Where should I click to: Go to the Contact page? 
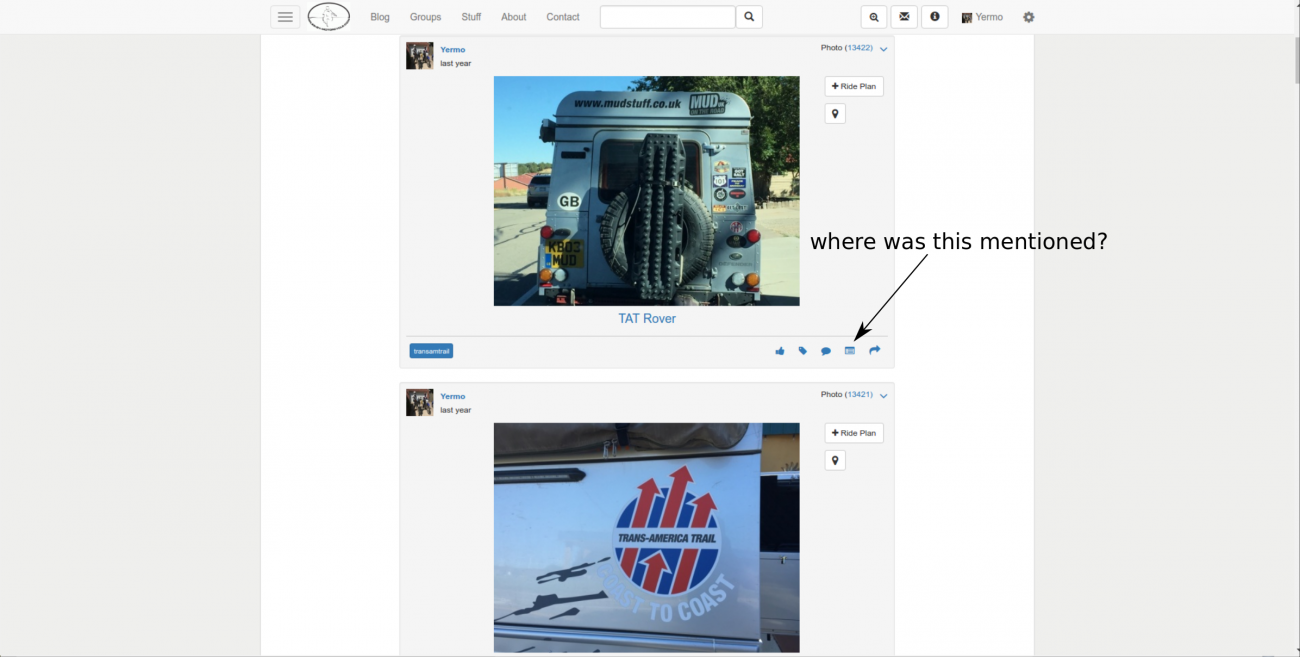click(563, 17)
